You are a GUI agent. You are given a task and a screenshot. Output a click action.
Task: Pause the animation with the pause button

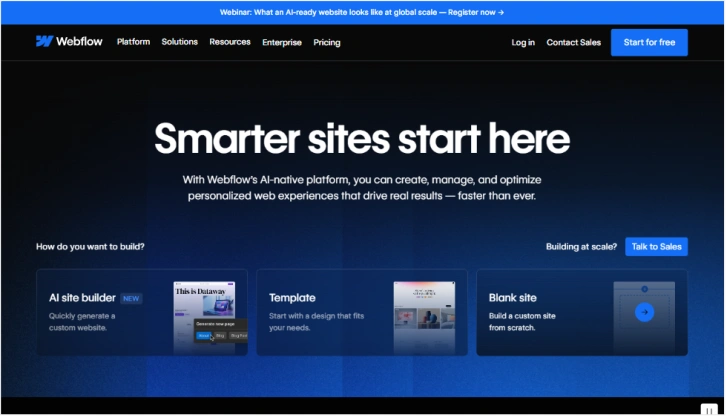[709, 410]
